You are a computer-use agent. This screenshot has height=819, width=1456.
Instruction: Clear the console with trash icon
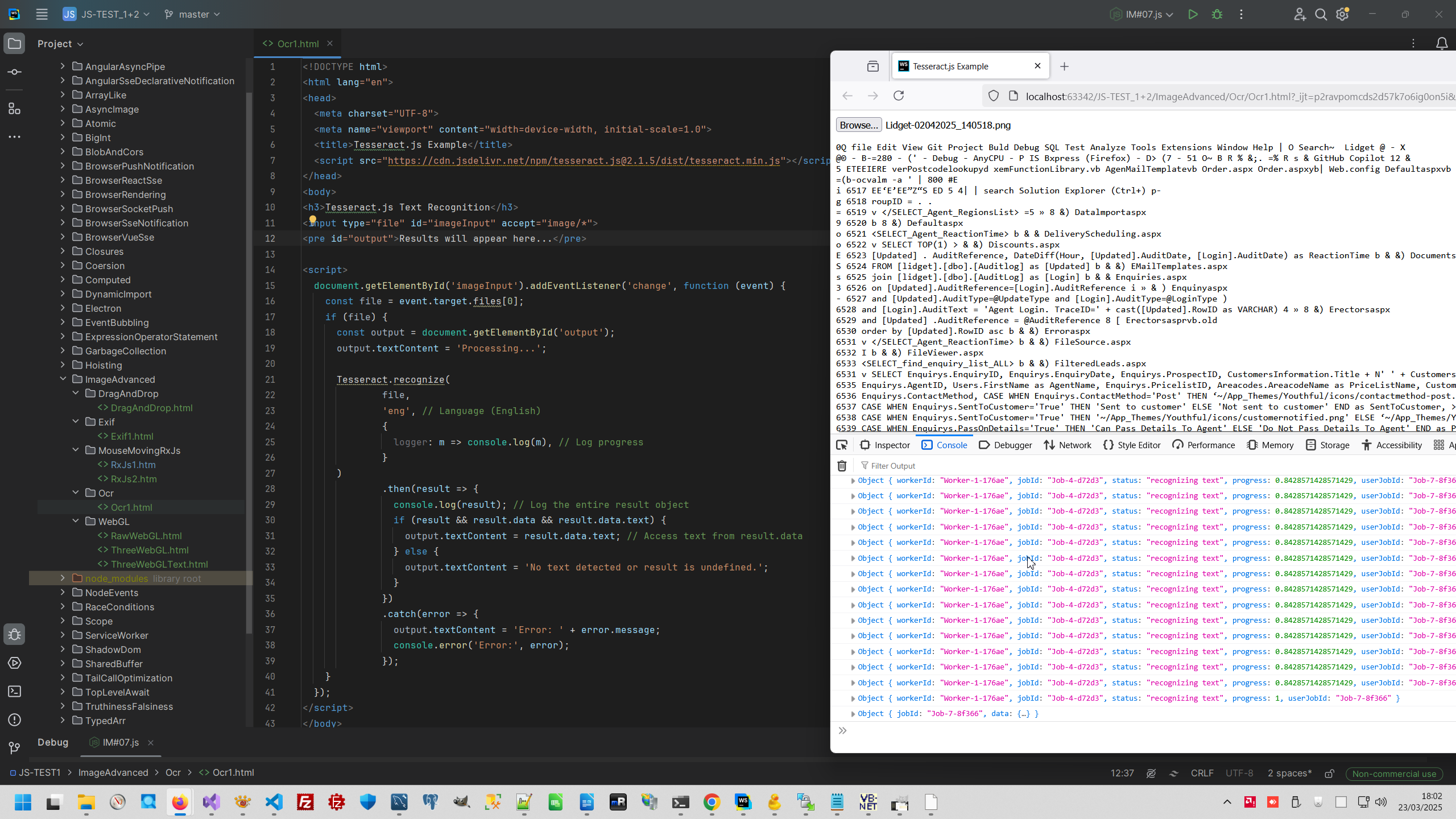click(842, 466)
